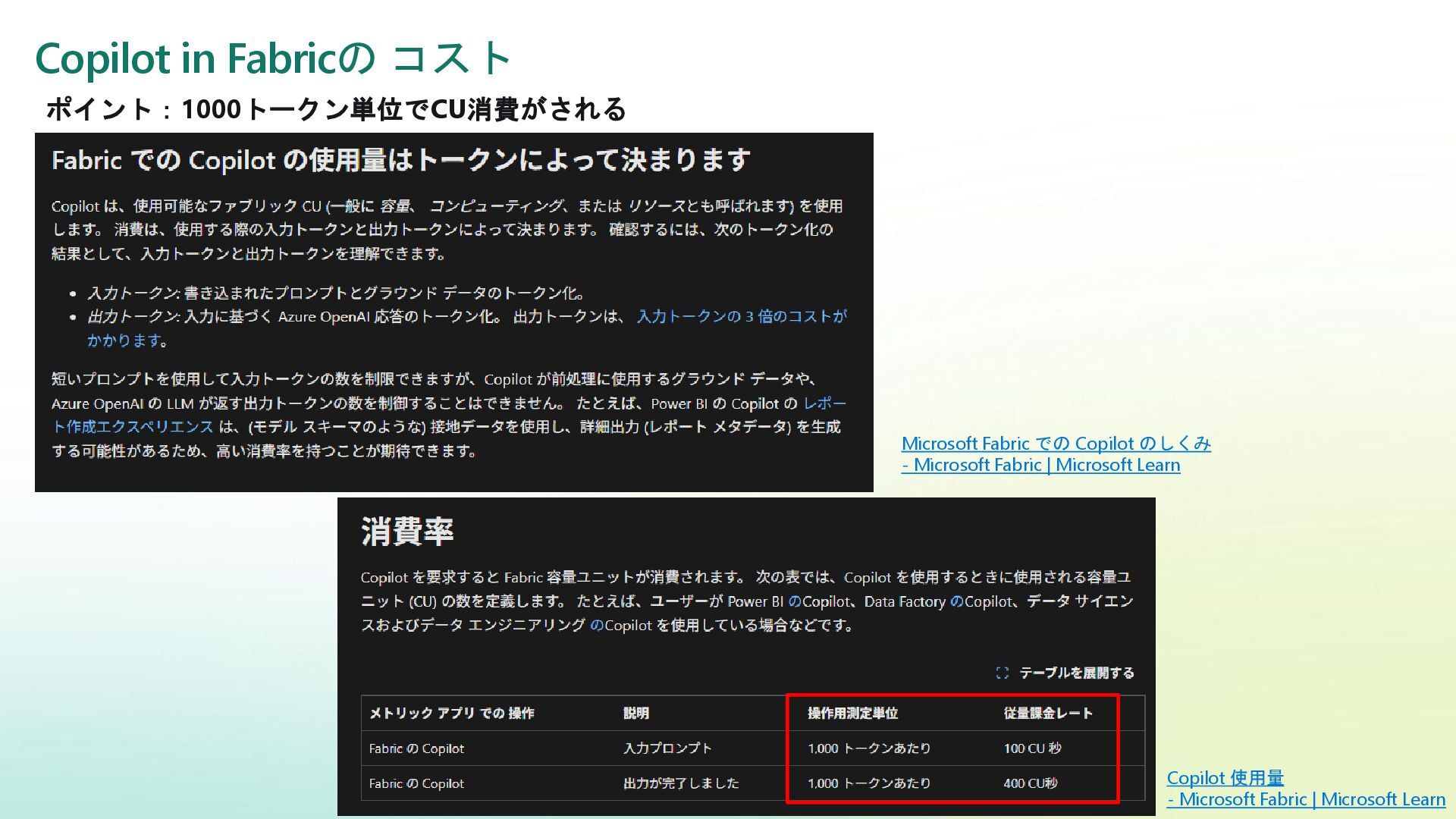Click 'Fabric の Copilot' in the 入力プロンプト row
This screenshot has height=819, width=1456.
click(416, 748)
